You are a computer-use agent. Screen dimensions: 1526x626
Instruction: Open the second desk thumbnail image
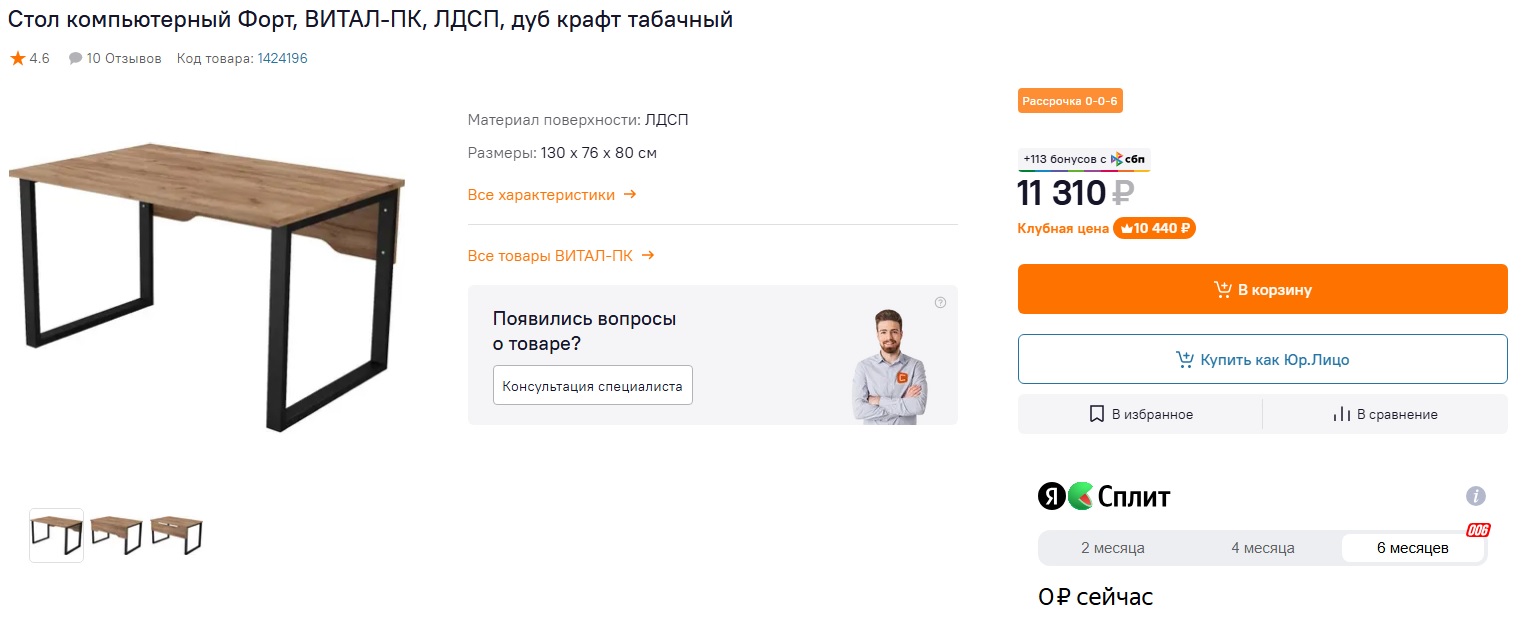116,535
